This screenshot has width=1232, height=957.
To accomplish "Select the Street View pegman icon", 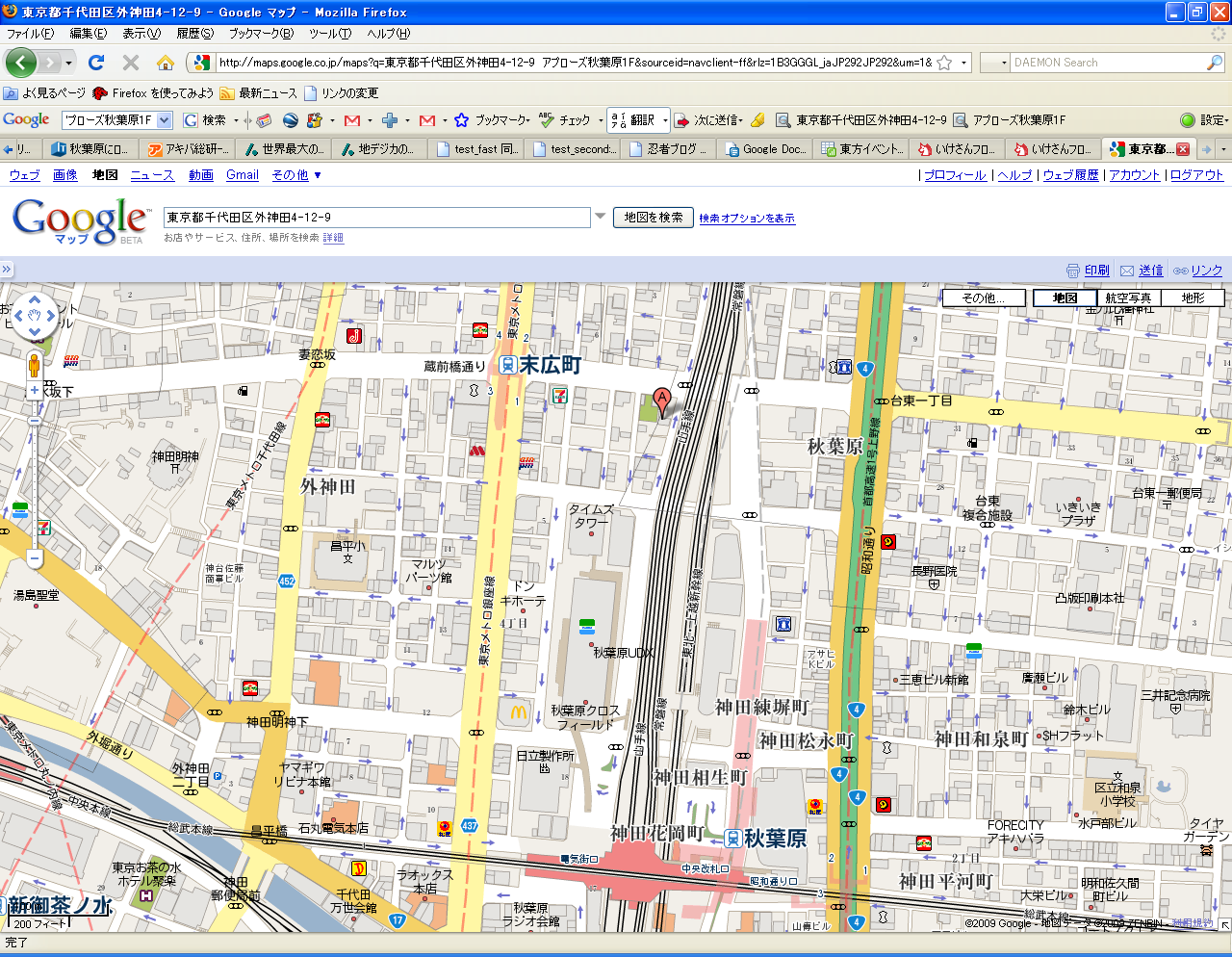I will pyautogui.click(x=35, y=366).
